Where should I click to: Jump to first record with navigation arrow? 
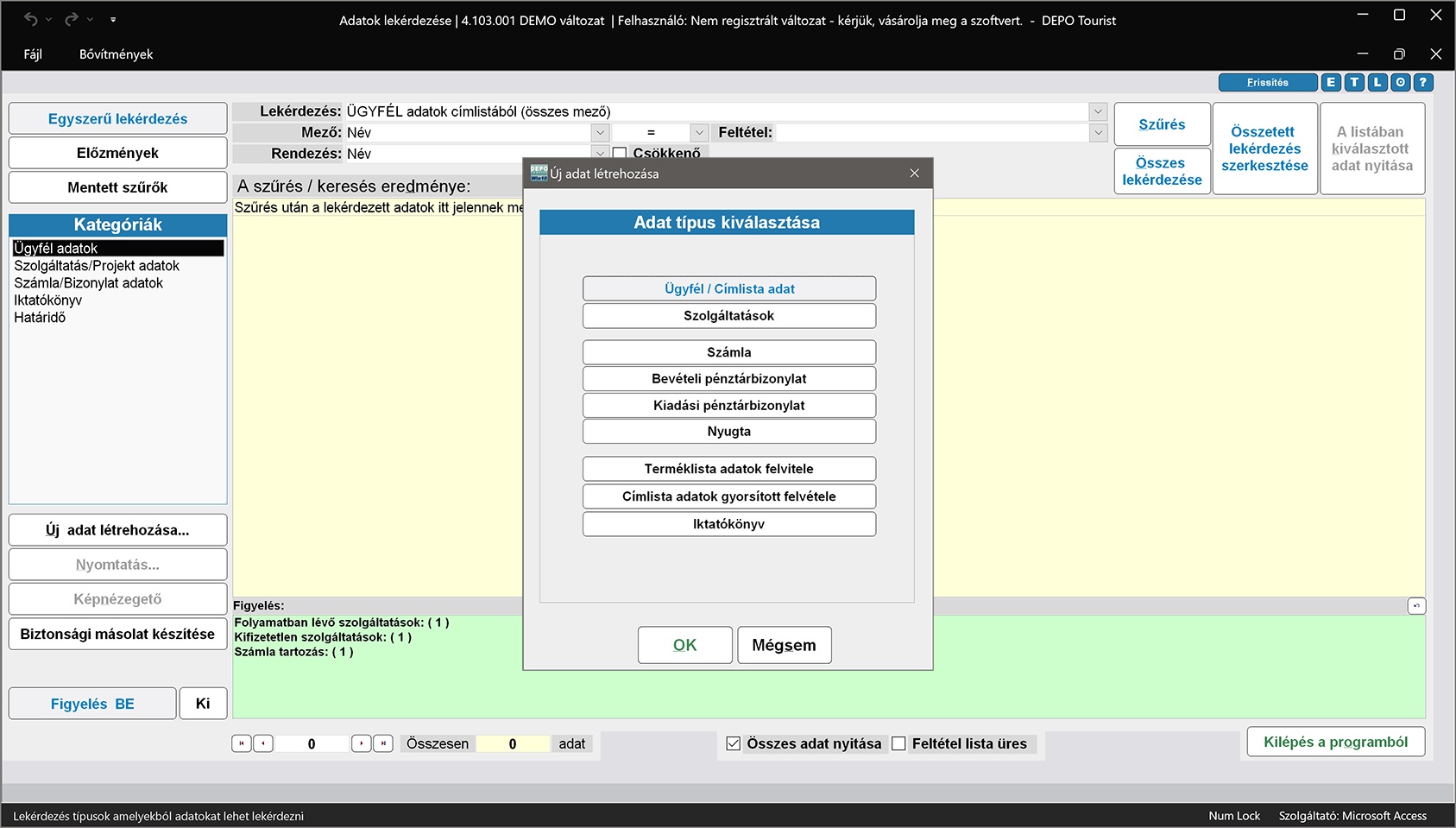coord(242,743)
